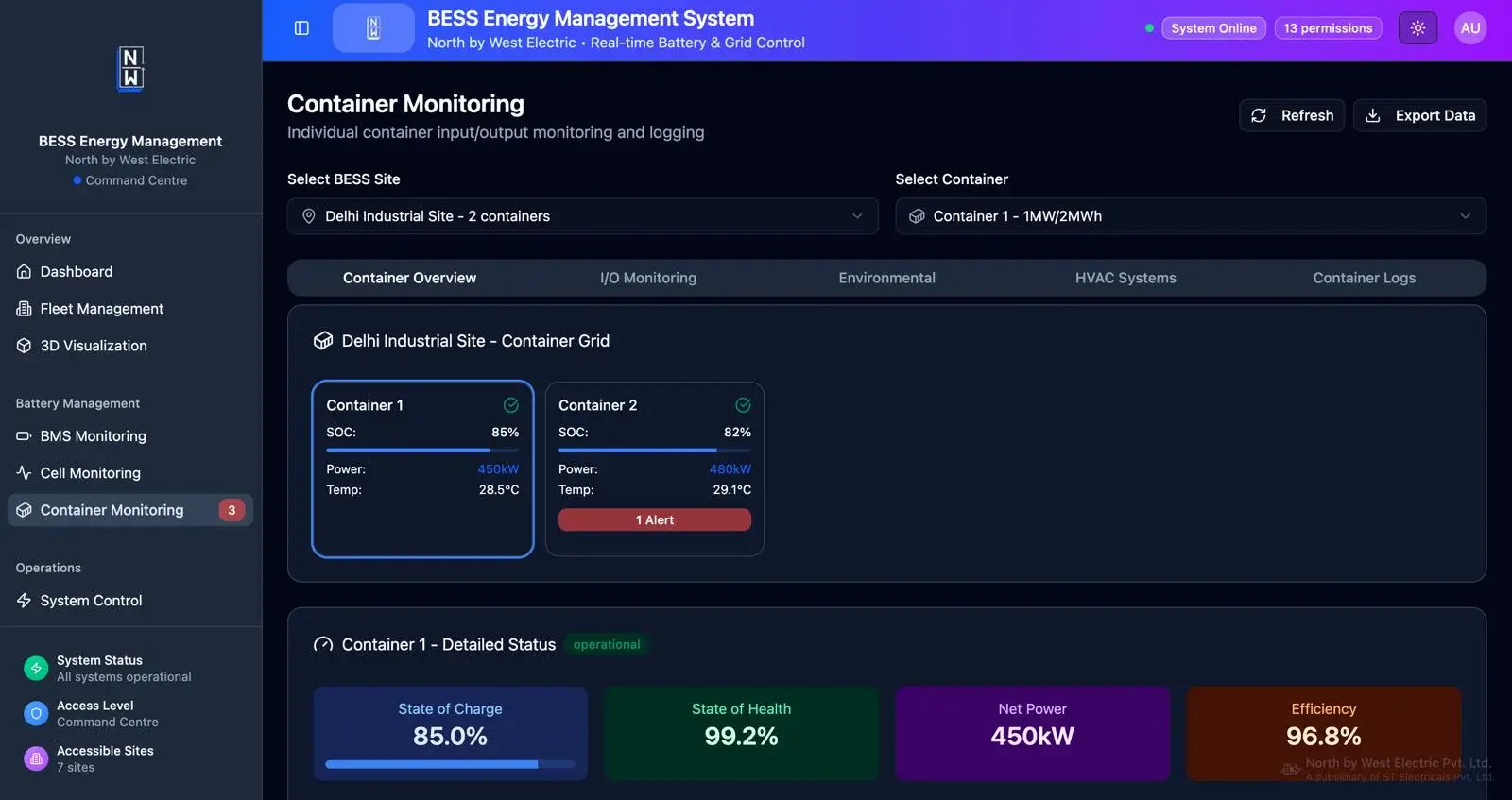The width and height of the screenshot is (1512, 800).
Task: Click the Command Centre label under logo
Action: (x=136, y=180)
